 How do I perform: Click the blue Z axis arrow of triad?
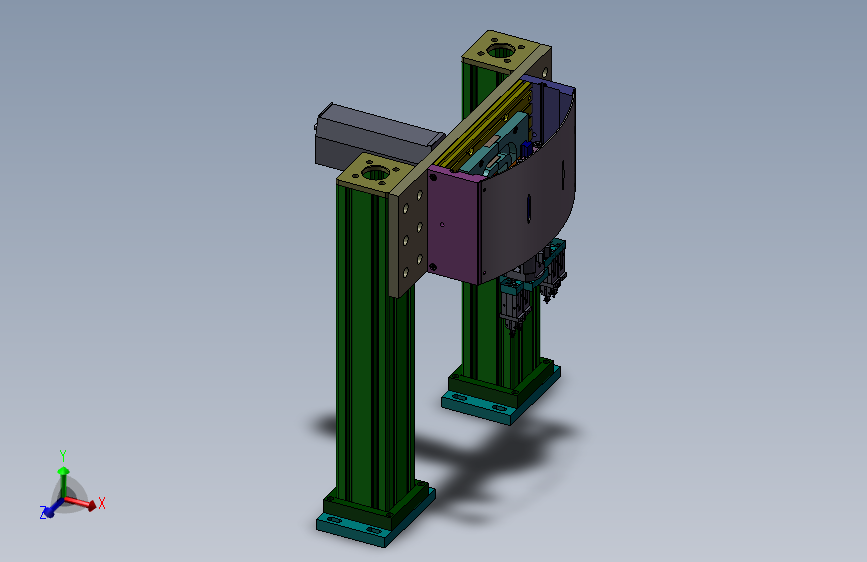pyautogui.click(x=53, y=509)
